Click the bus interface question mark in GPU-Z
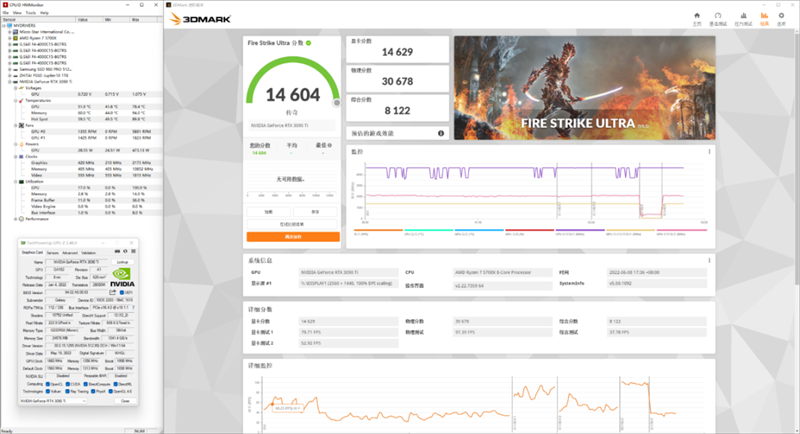This screenshot has width=800, height=434. pos(134,308)
